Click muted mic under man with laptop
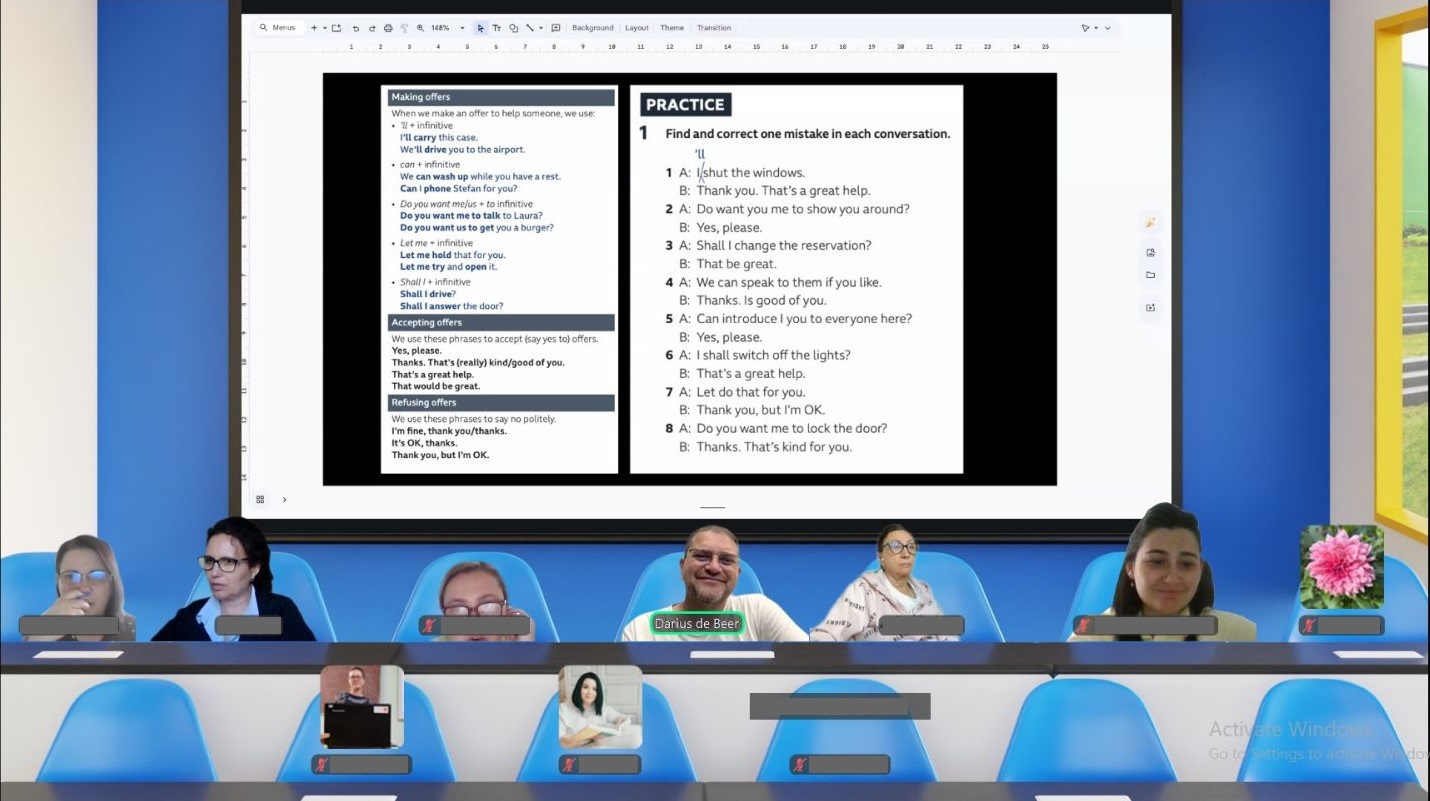 (x=321, y=765)
